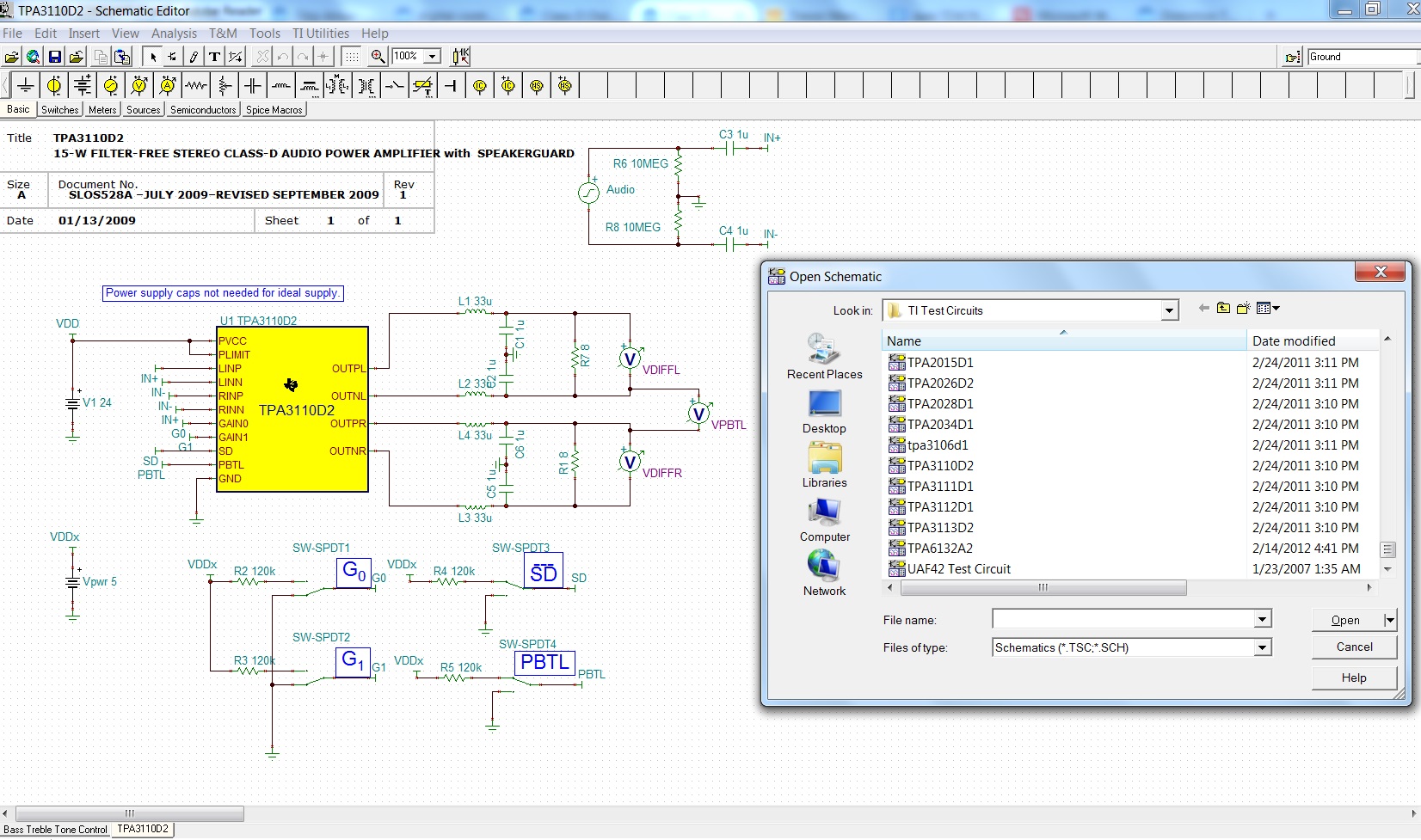Switch to the Spice Macros tab

tap(274, 110)
